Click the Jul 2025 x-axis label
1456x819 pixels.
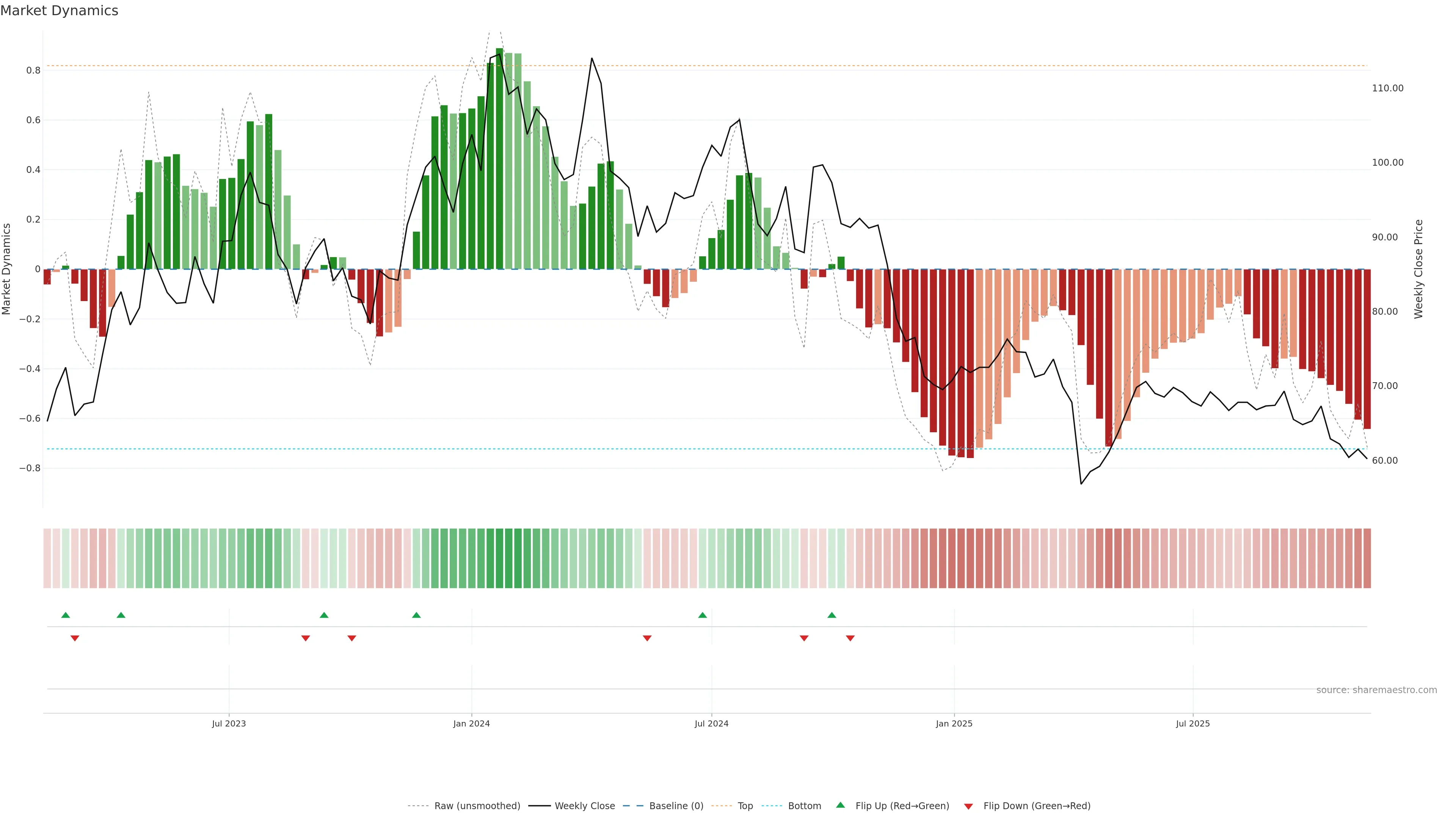click(1192, 723)
